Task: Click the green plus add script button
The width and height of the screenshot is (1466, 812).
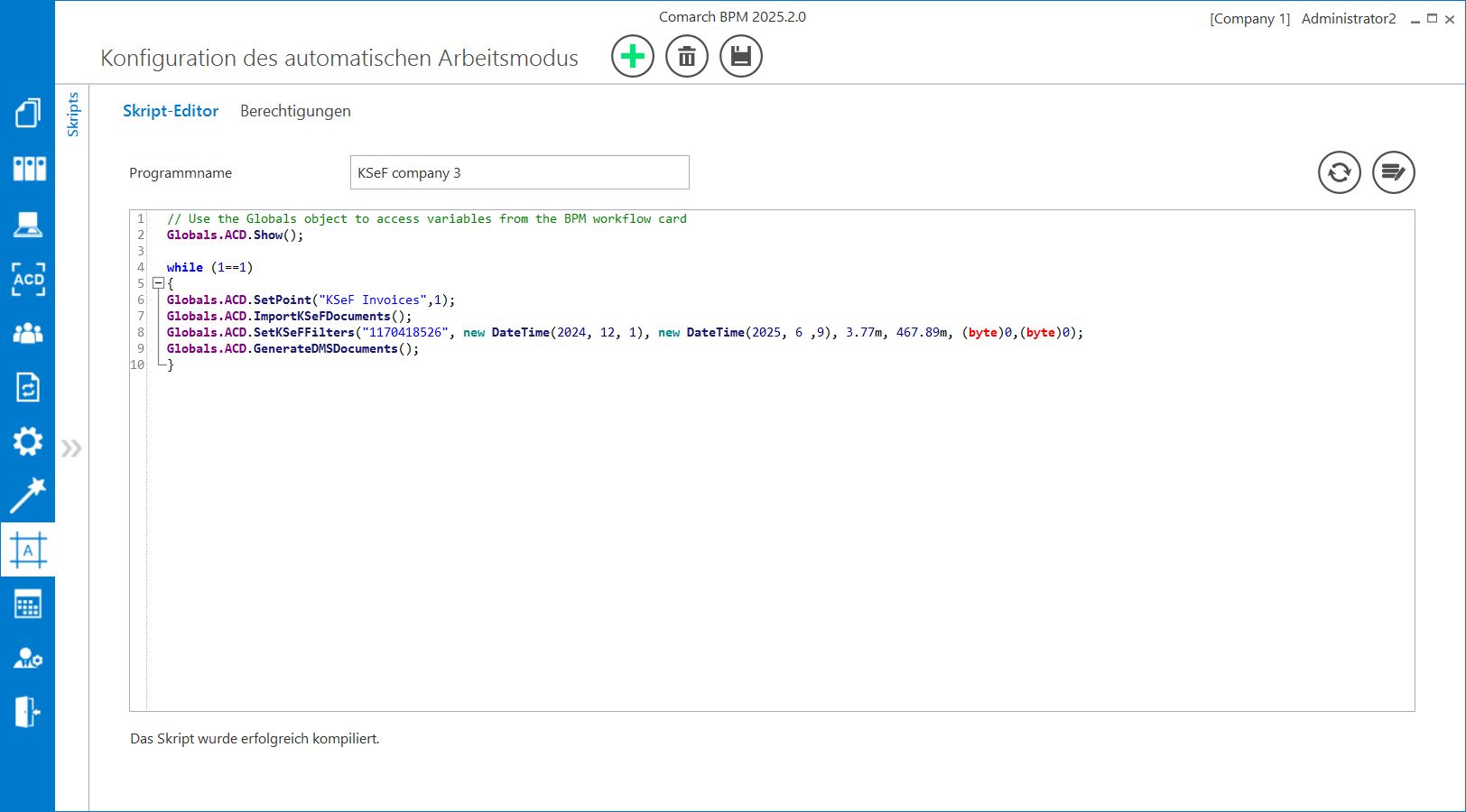Action: point(633,56)
